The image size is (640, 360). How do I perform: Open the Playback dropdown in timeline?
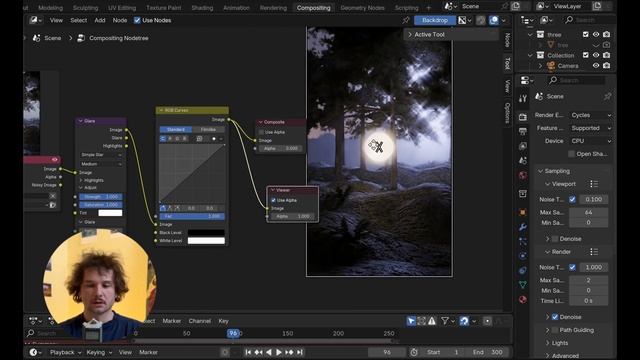tap(65, 352)
